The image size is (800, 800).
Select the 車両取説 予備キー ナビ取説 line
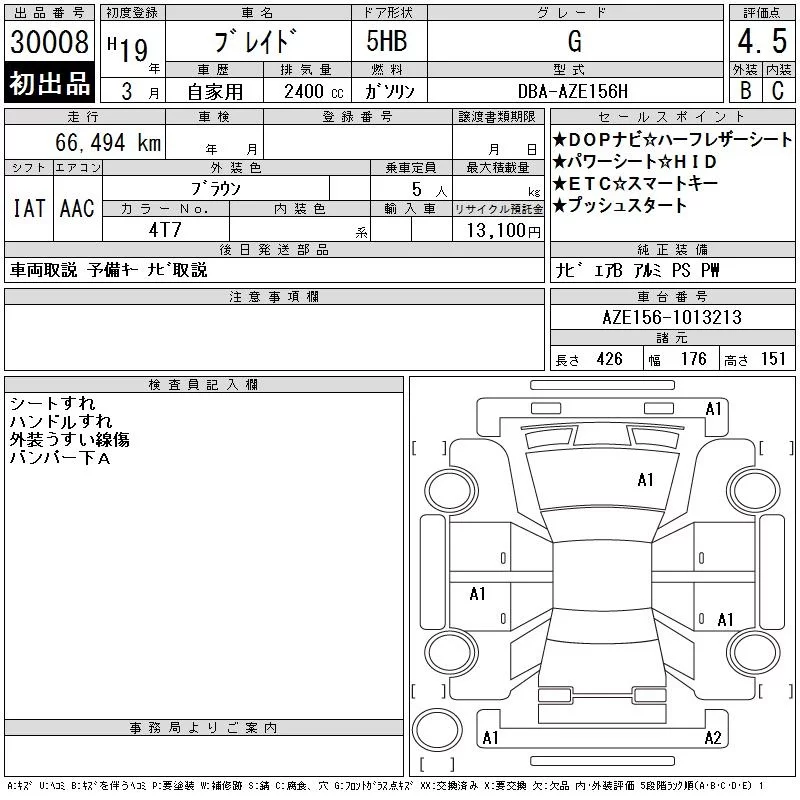click(x=109, y=270)
